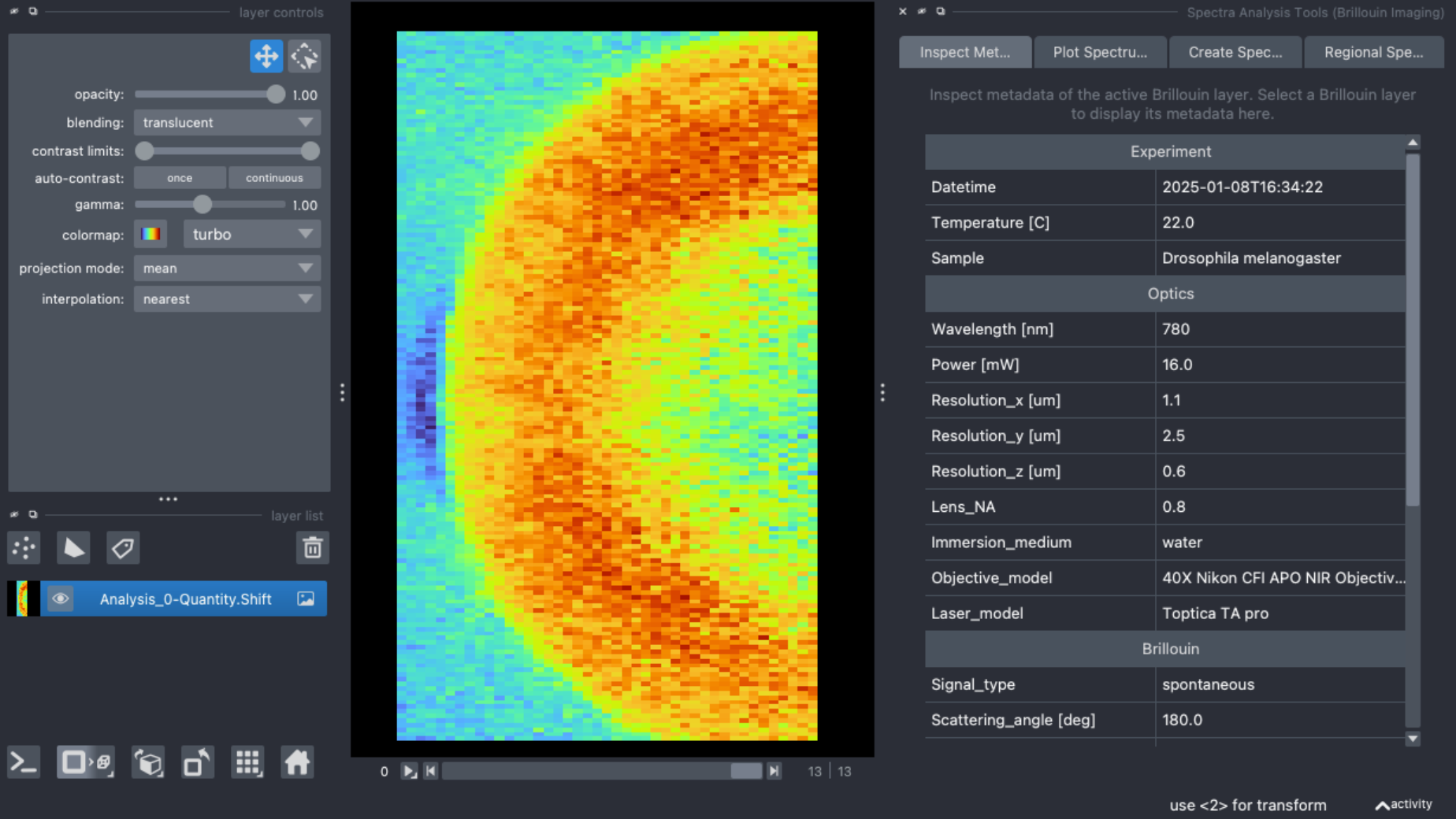Image resolution: width=1456 pixels, height=819 pixels.
Task: Create a new shapes layer
Action: [73, 547]
